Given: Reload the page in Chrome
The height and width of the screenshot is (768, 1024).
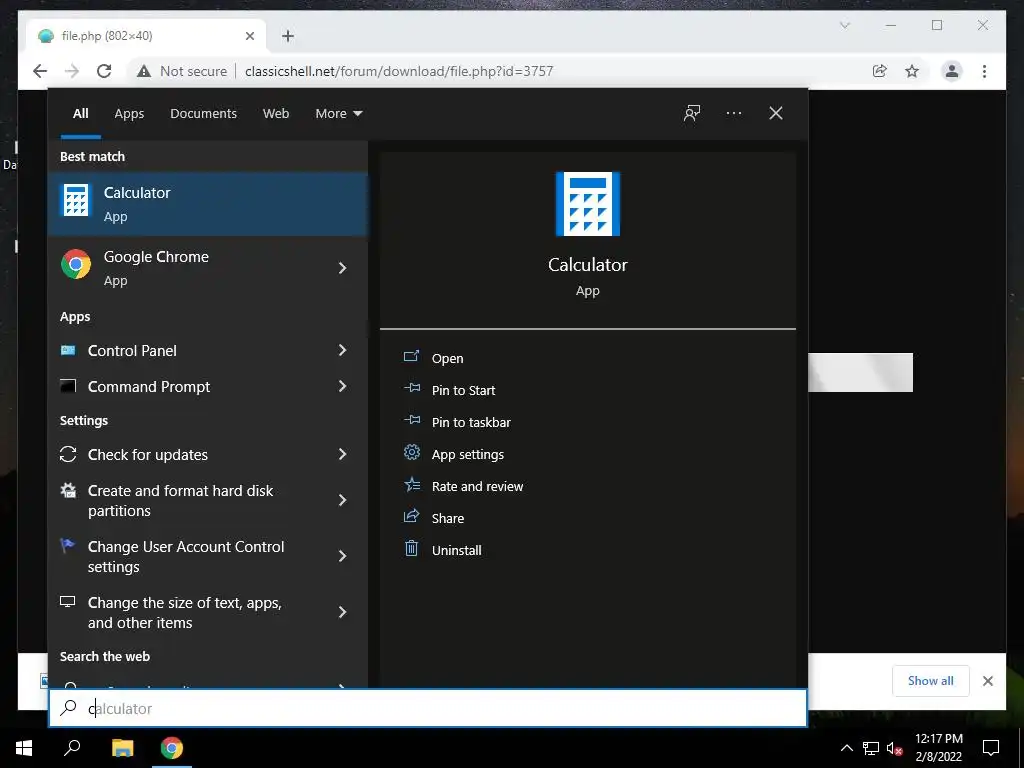Looking at the screenshot, I should click(x=104, y=71).
